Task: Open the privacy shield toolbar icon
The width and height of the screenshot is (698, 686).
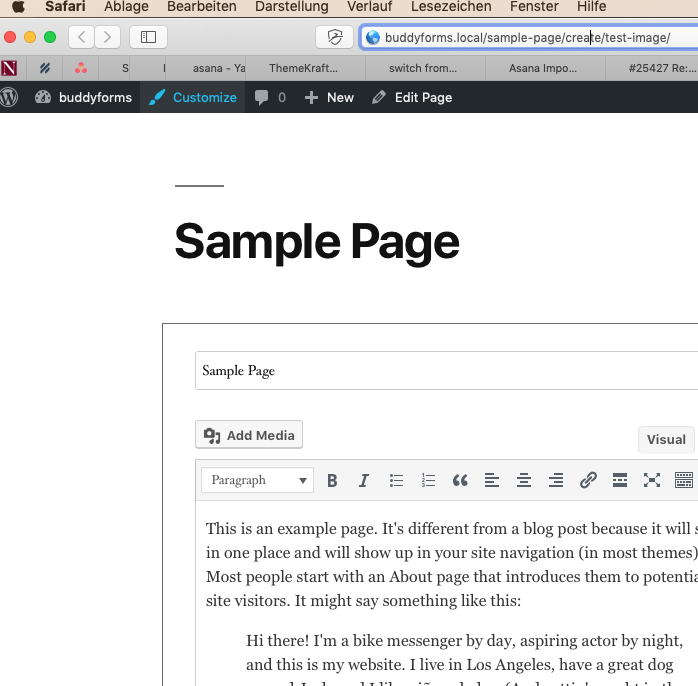Action: click(x=334, y=37)
